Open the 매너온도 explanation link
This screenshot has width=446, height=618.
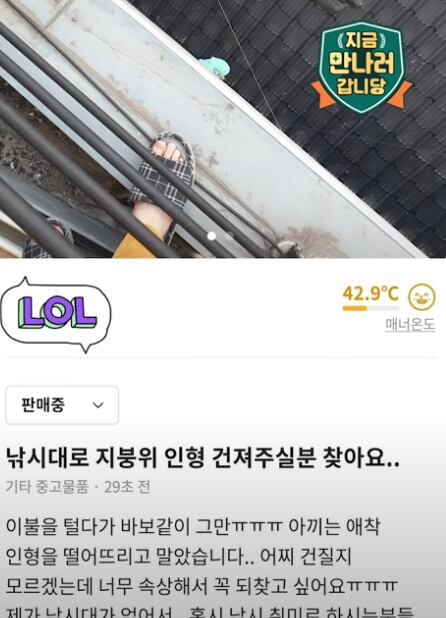click(x=410, y=324)
